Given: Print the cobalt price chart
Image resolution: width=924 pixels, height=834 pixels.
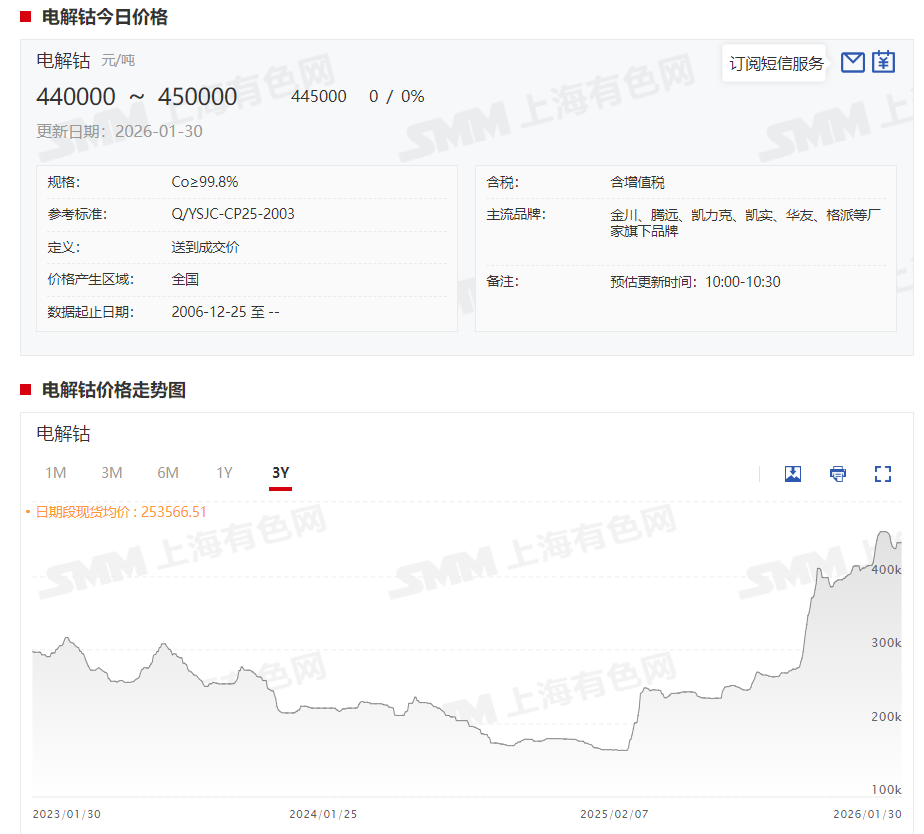Looking at the screenshot, I should tap(838, 473).
